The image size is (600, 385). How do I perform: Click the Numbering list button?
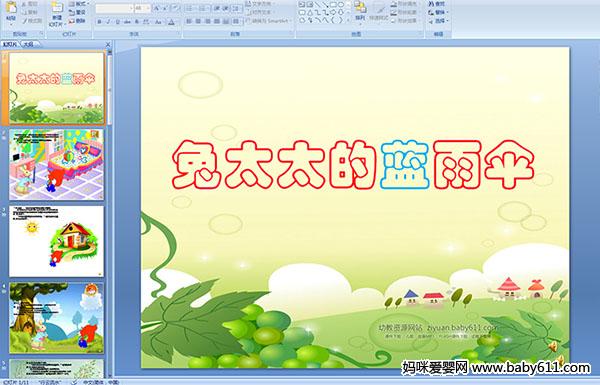click(x=203, y=8)
